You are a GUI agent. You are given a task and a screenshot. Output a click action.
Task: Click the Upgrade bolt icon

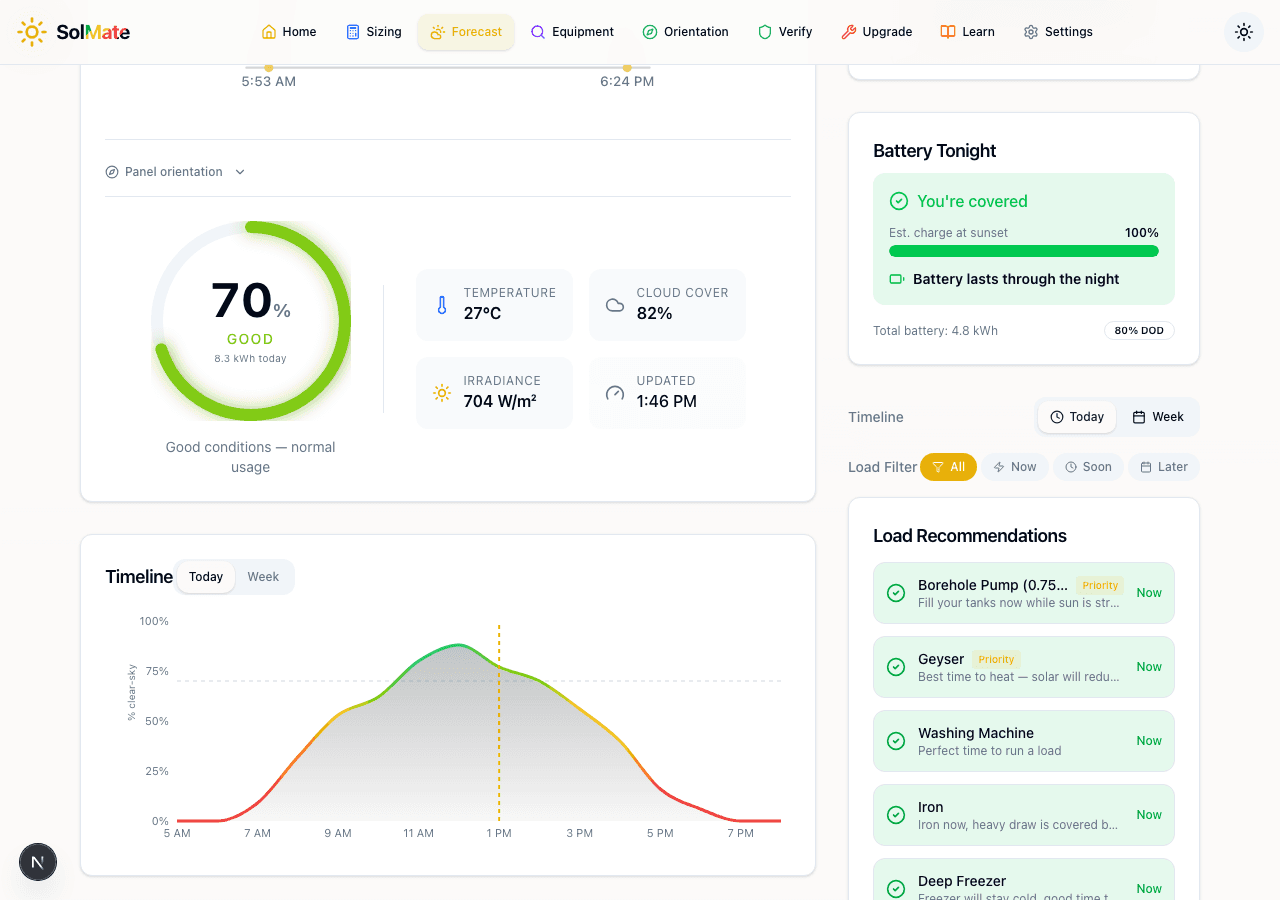coord(850,31)
